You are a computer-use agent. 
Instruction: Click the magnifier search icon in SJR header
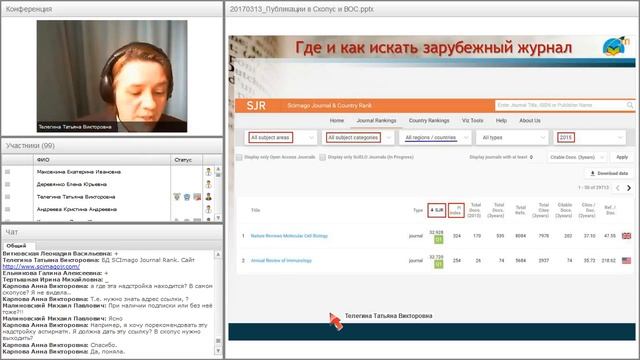(630, 105)
